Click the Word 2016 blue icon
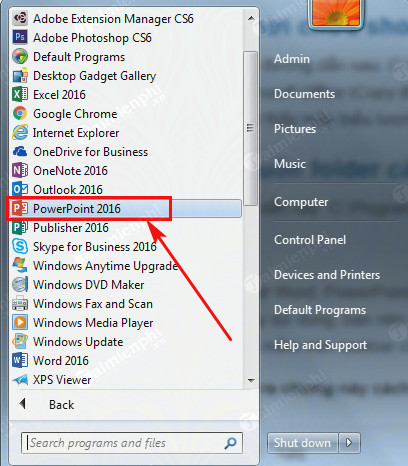 [x=20, y=360]
